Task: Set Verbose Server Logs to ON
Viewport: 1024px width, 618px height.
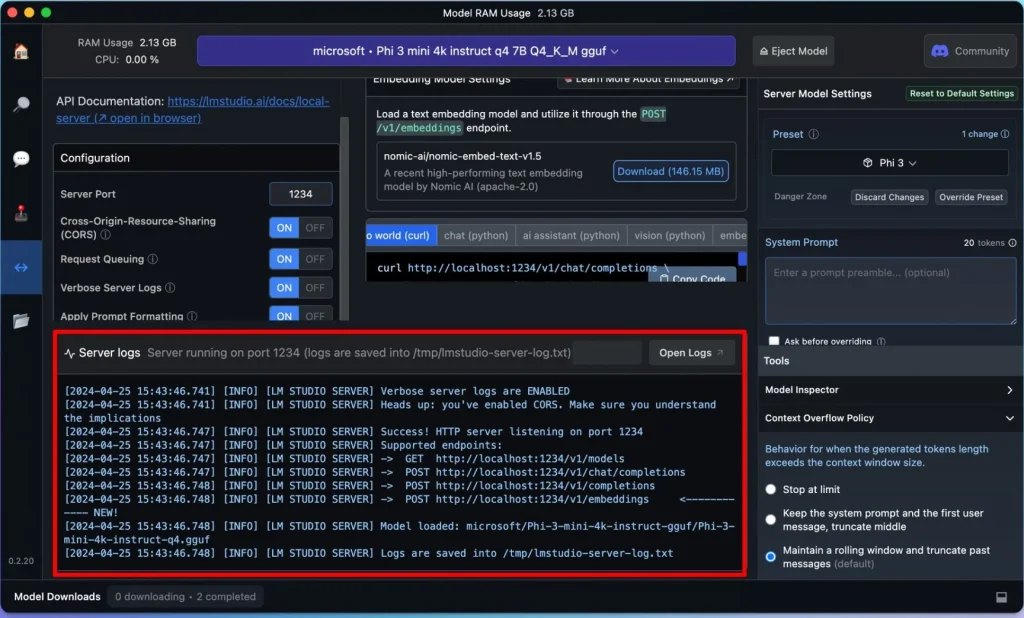Action: pos(284,288)
